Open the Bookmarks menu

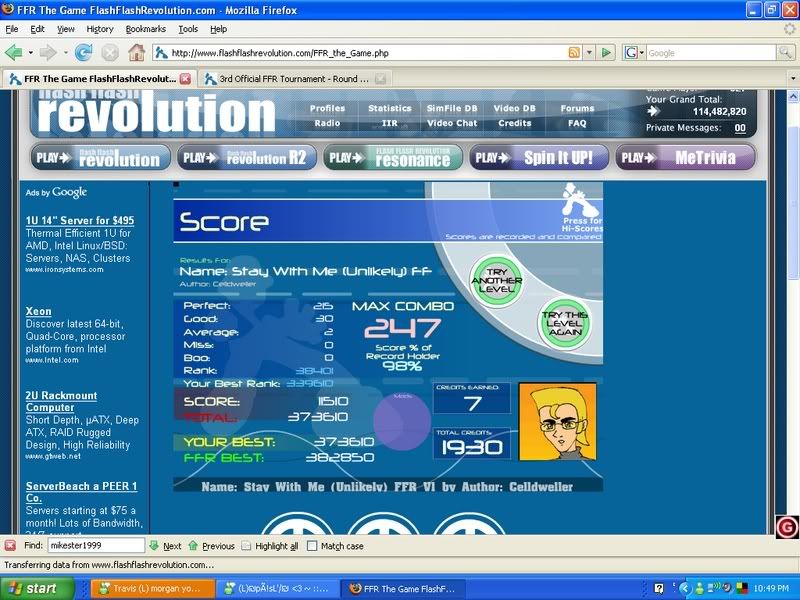(146, 29)
